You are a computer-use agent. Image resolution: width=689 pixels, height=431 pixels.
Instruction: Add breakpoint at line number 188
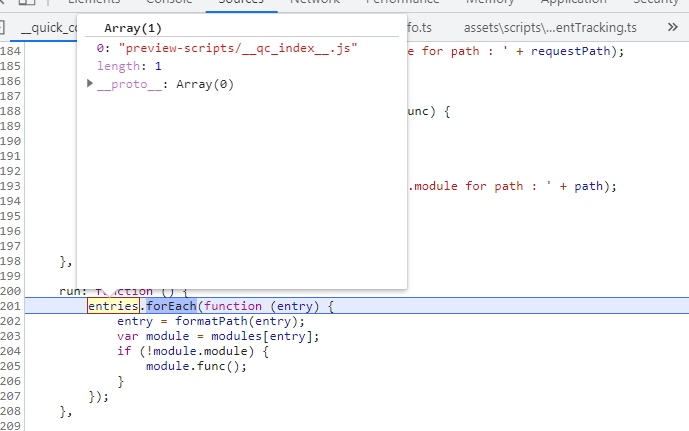(11, 111)
